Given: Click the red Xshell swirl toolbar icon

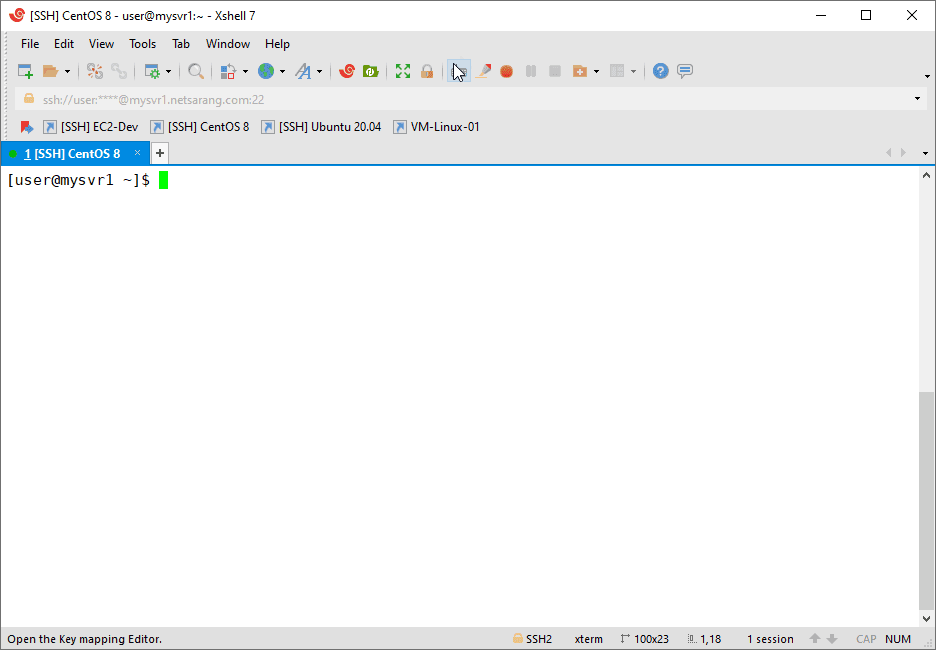Looking at the screenshot, I should tap(347, 72).
